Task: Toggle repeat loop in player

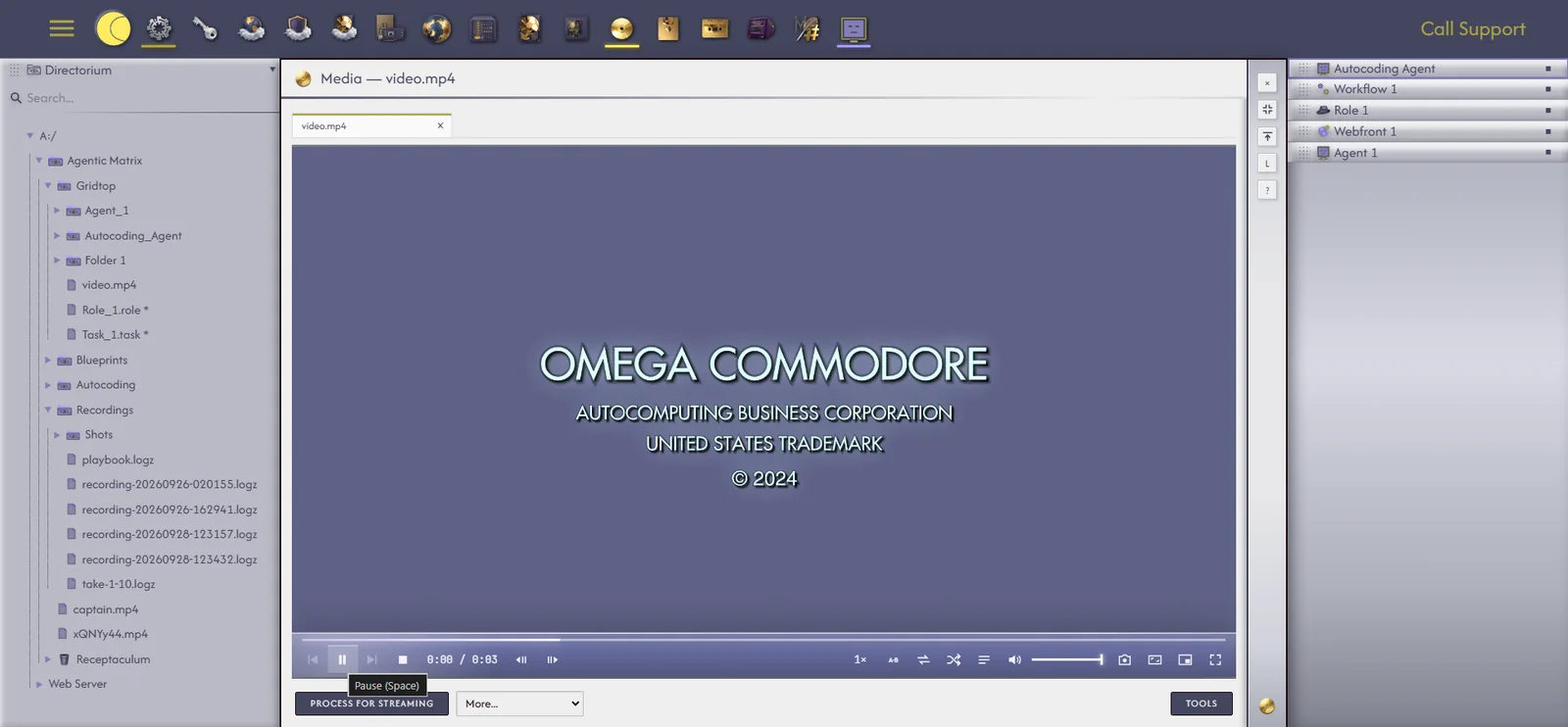Action: (923, 660)
